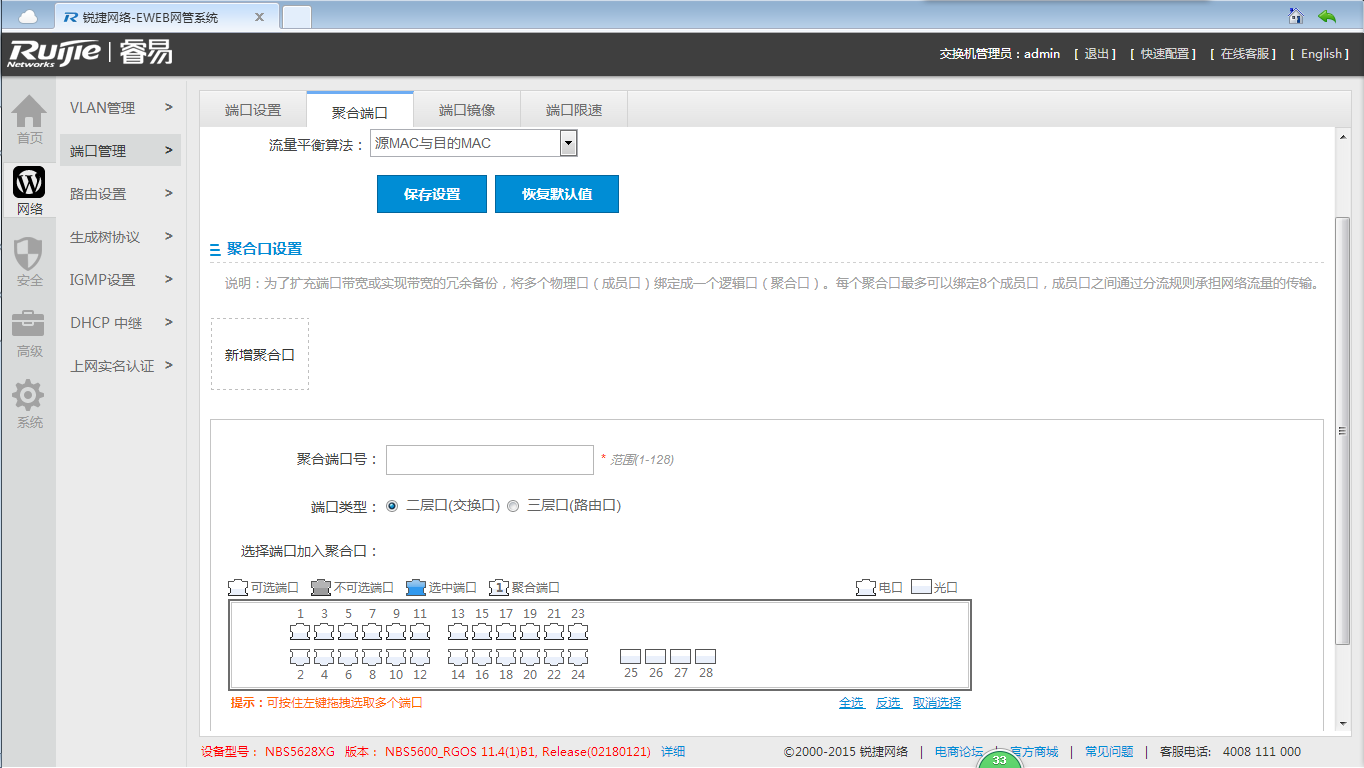This screenshot has width=1364, height=768.
Task: Switch language to English
Action: click(x=1320, y=54)
